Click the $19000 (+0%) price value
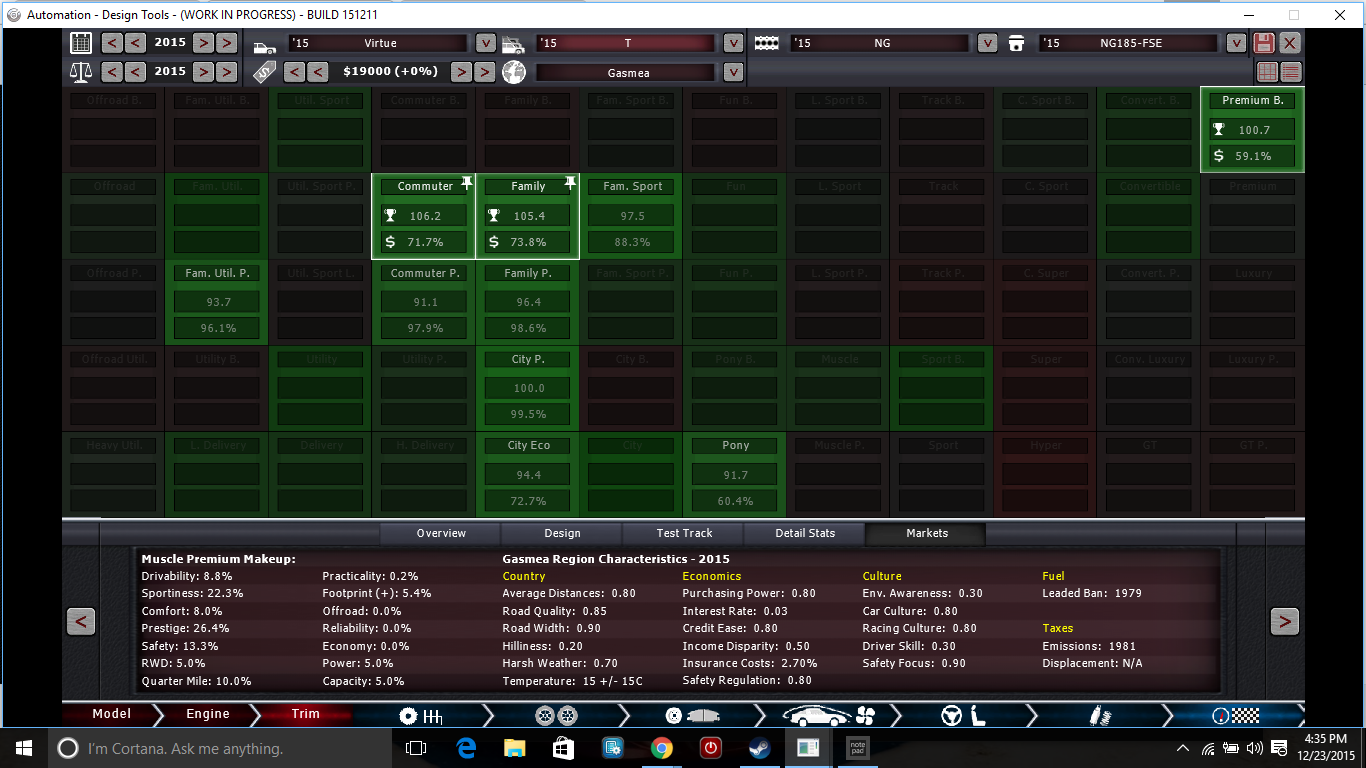Screen dimensions: 1366x768 (x=390, y=72)
